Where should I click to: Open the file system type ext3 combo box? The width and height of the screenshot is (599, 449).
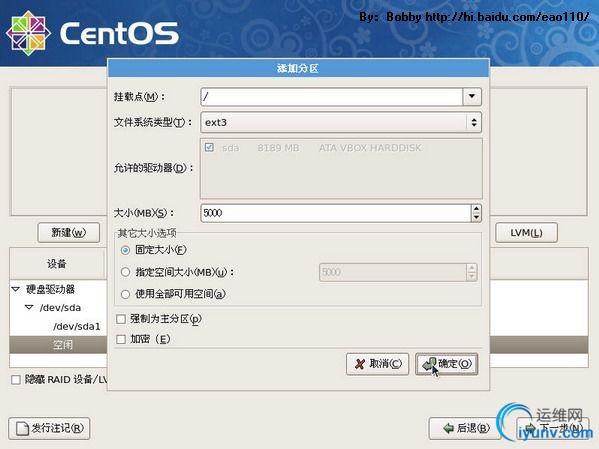341,122
